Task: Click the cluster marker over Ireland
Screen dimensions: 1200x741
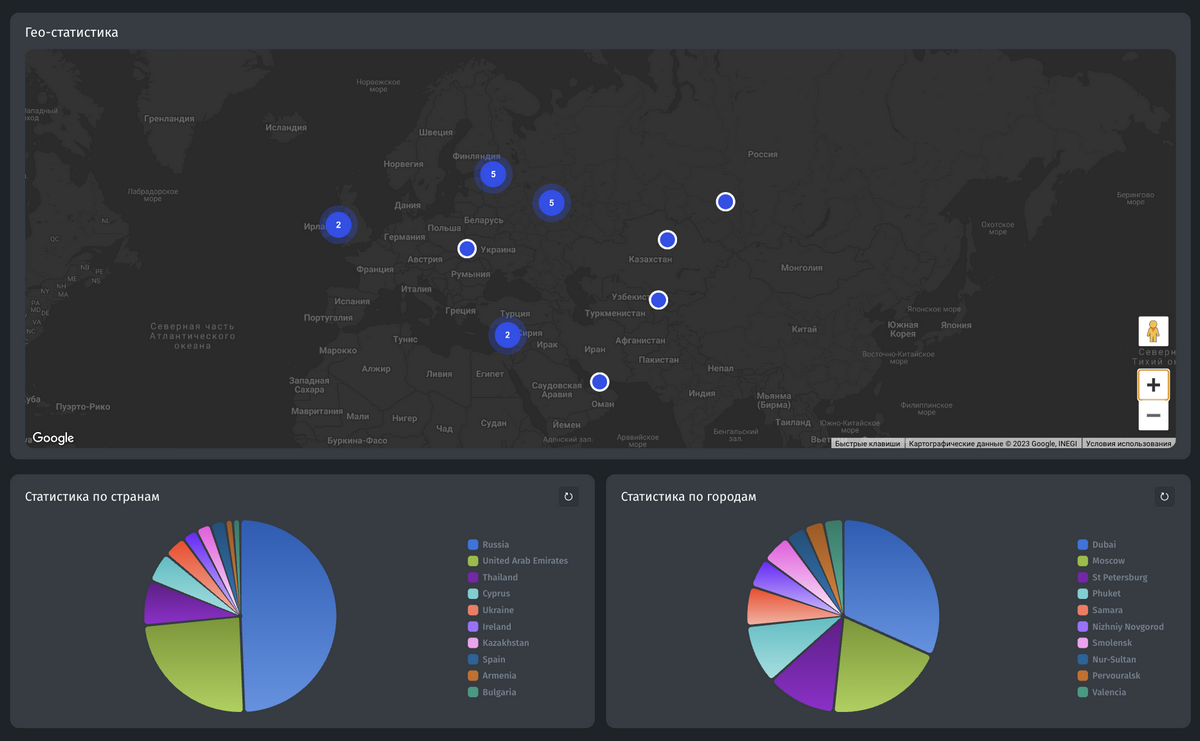Action: (338, 225)
